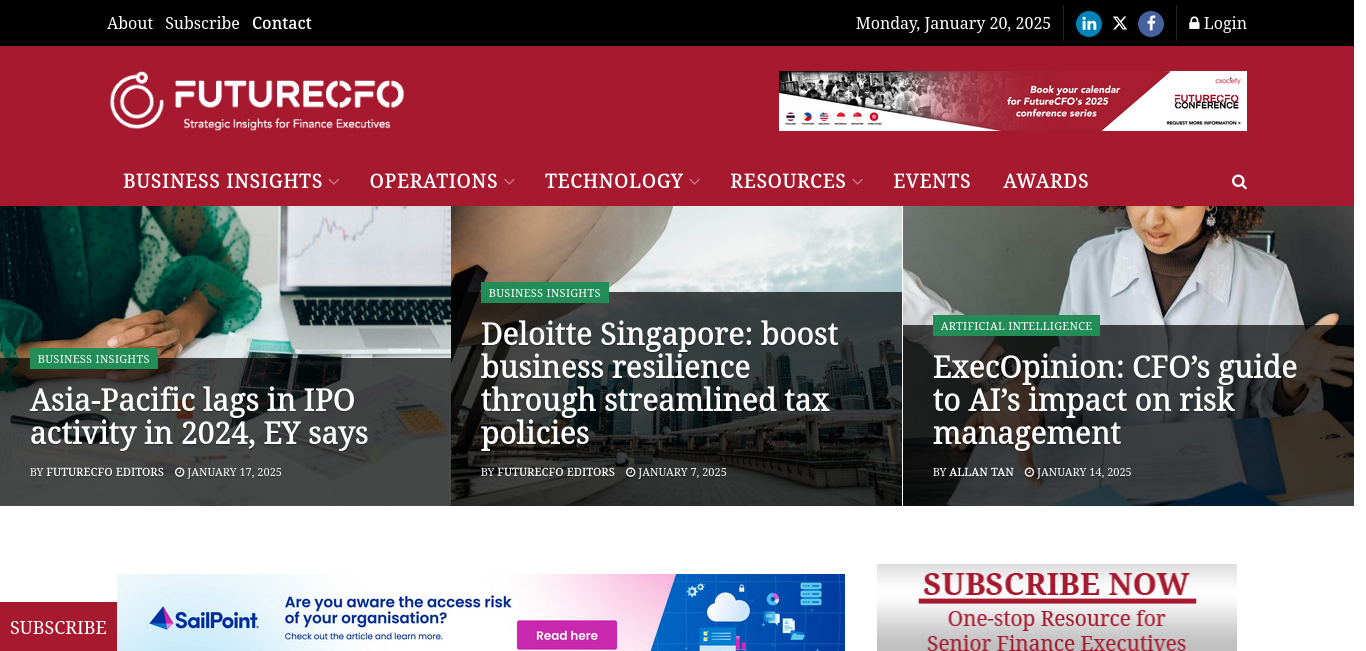Viewport: 1366px width, 651px height.
Task: Read the Asia-Pacific lags in IPO article
Action: tap(199, 416)
